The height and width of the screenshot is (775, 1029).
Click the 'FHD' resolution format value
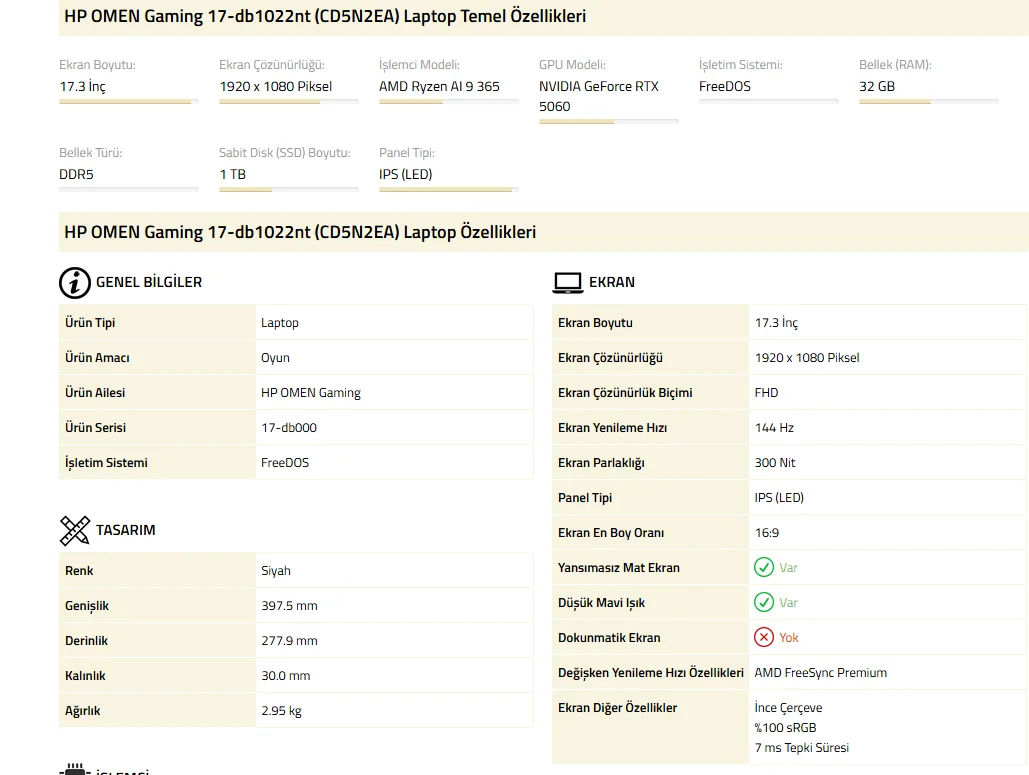(766, 393)
